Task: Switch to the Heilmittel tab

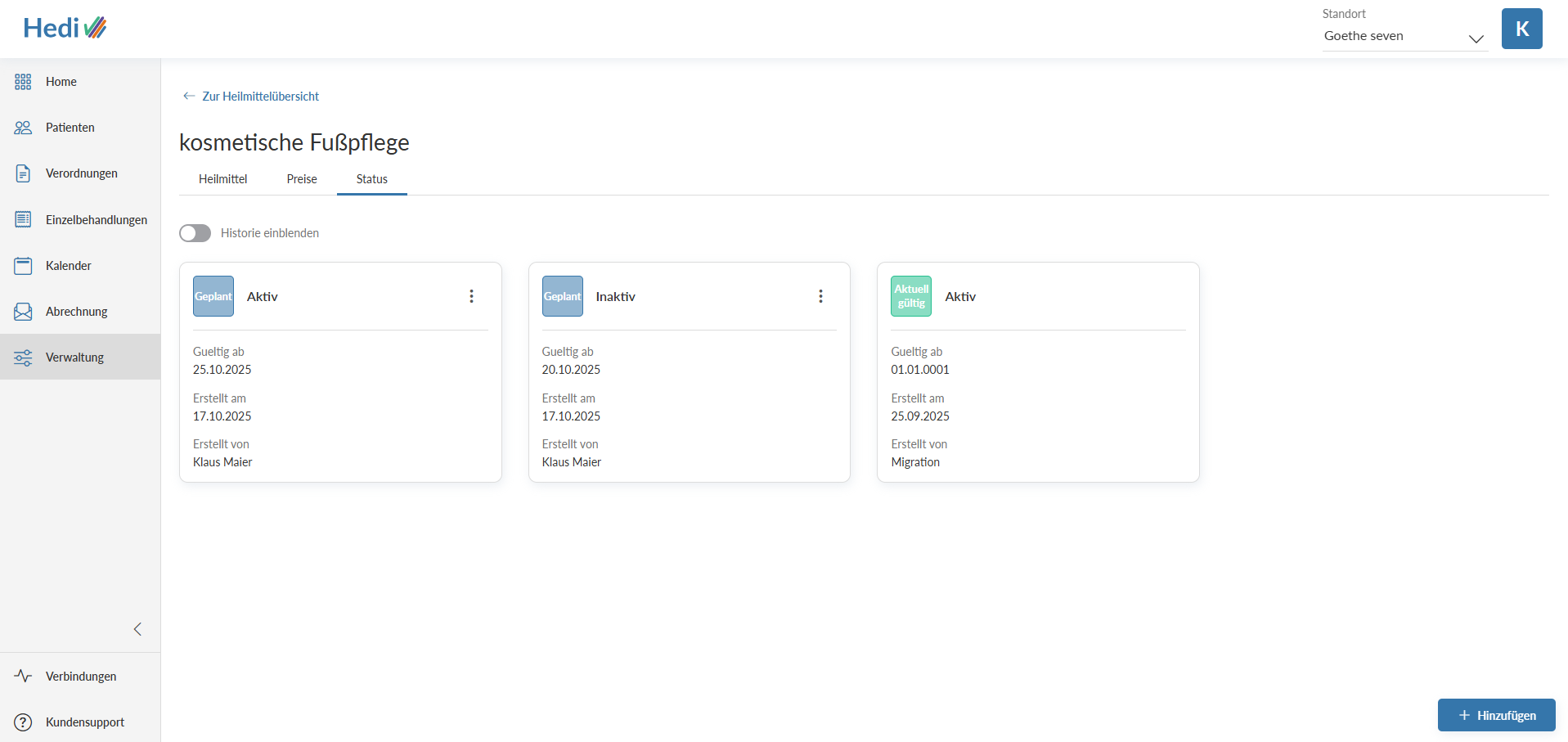Action: click(x=222, y=179)
